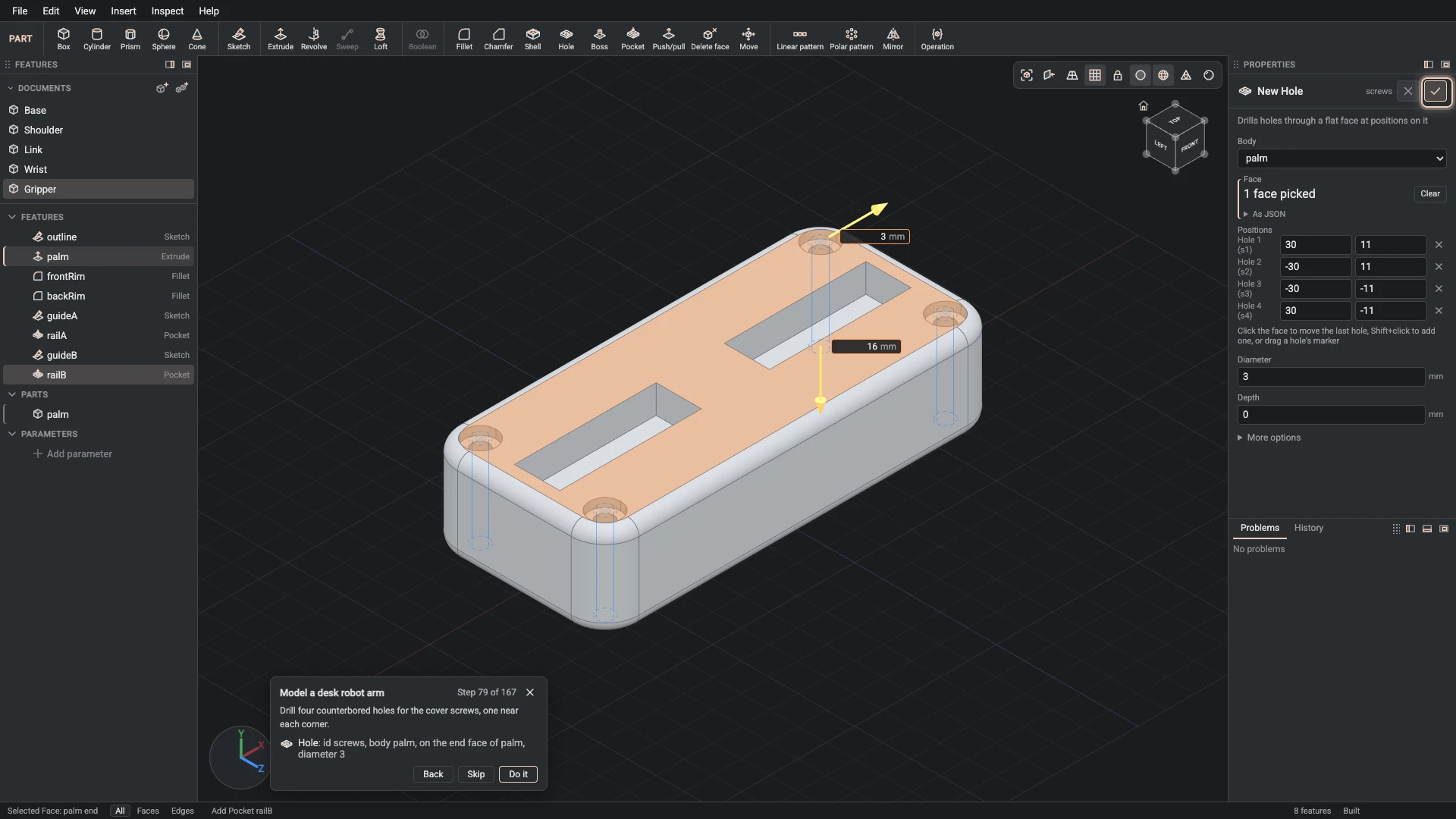1456x819 pixels.
Task: Click the Diameter input field
Action: (1331, 377)
